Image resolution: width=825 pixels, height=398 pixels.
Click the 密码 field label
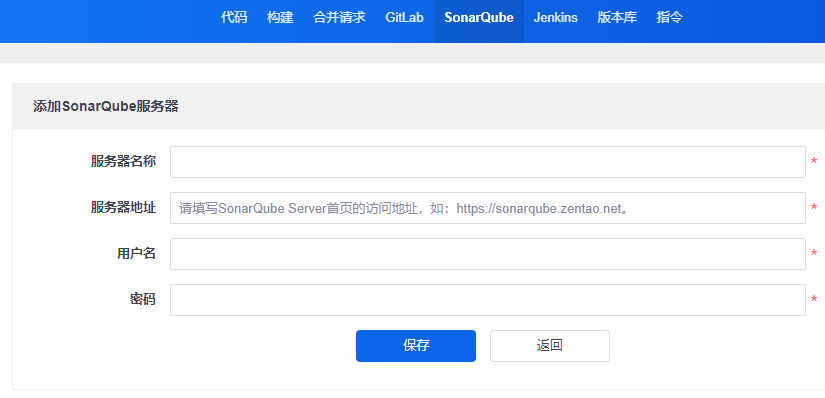click(143, 299)
